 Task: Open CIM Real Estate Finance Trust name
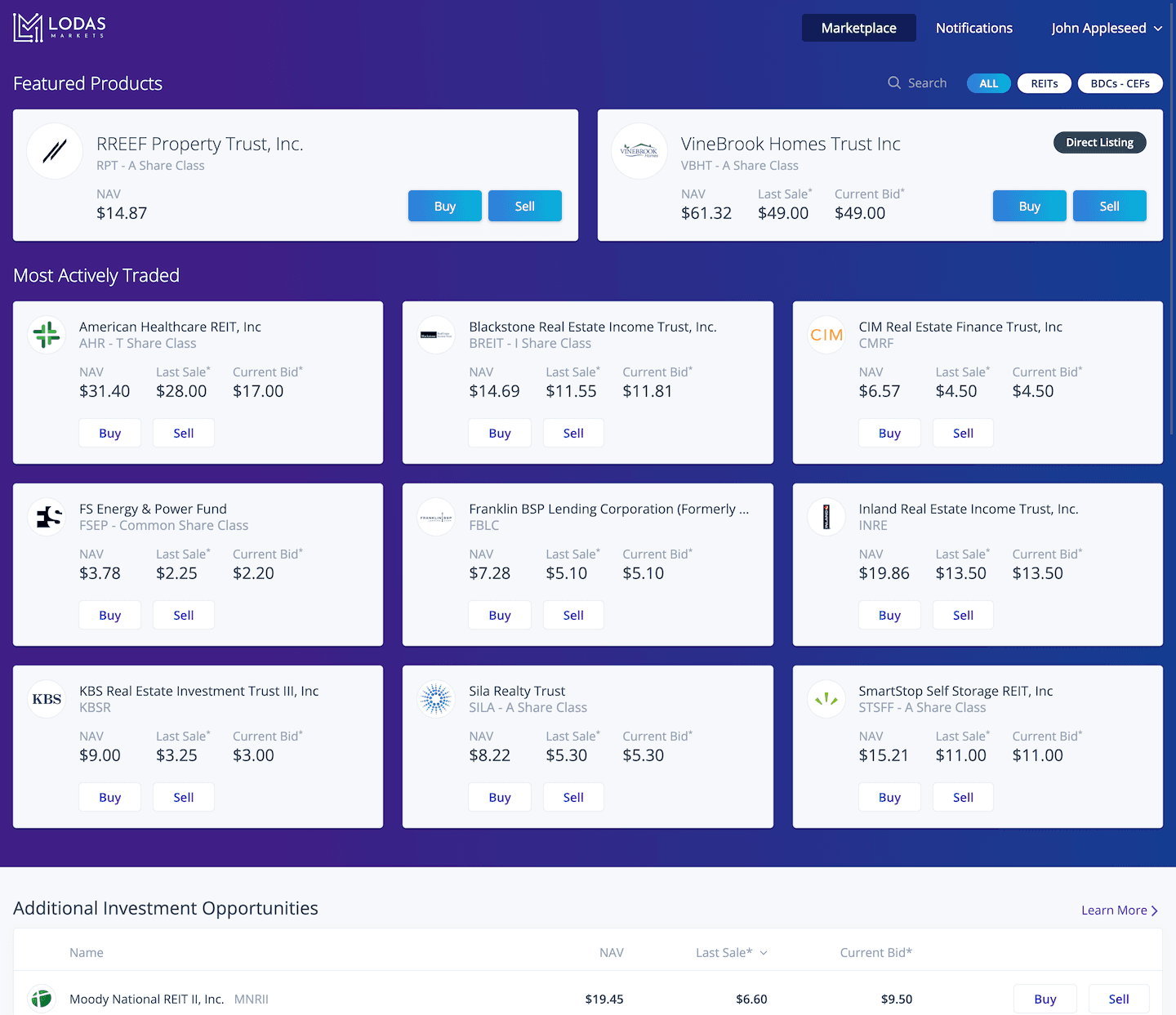point(960,327)
